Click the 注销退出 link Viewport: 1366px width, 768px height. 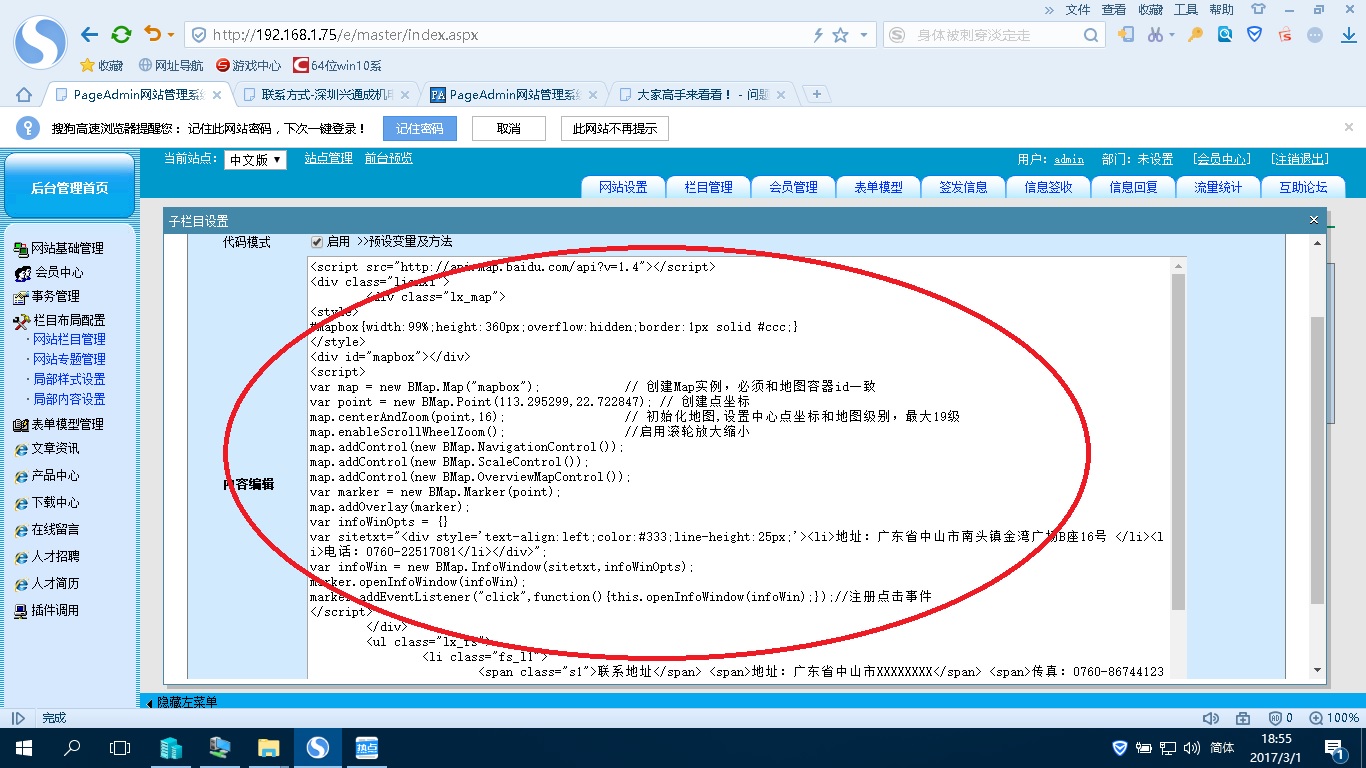pyautogui.click(x=1299, y=159)
